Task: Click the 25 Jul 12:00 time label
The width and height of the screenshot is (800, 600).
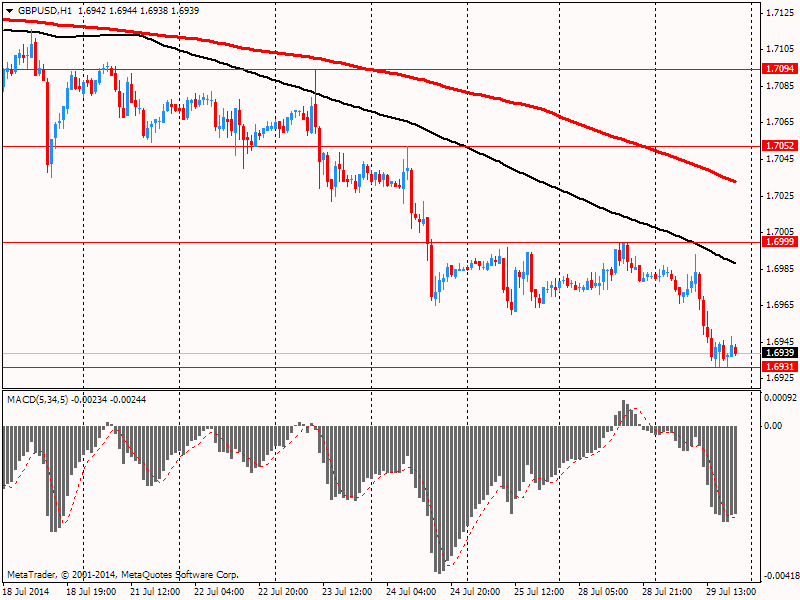Action: [539, 592]
